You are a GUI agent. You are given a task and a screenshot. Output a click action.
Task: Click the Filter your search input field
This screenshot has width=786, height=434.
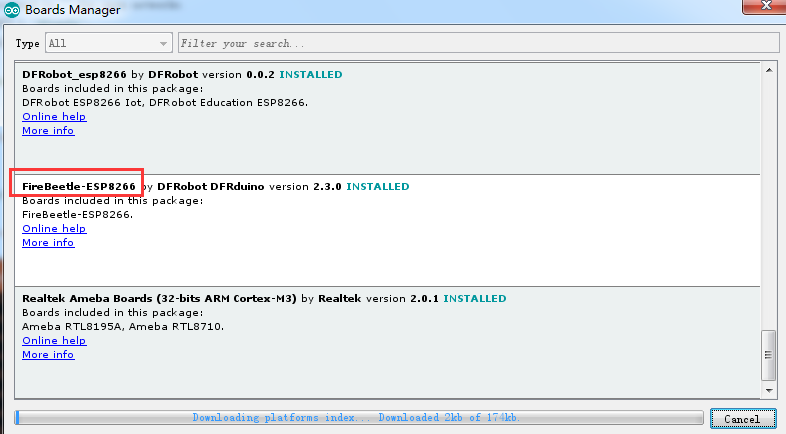click(479, 43)
